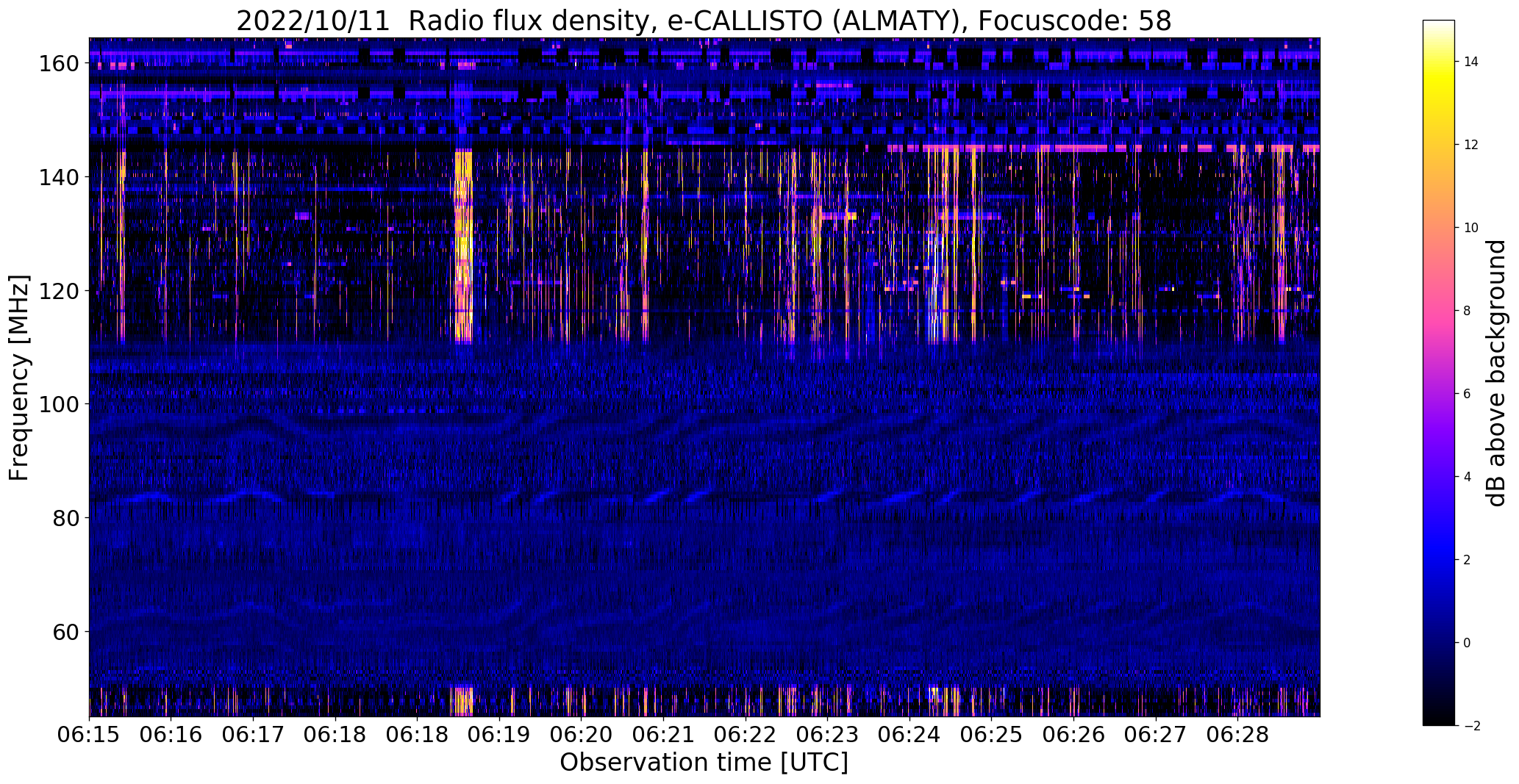Select the 06:21 time tick label
The height and width of the screenshot is (784, 1519).
[663, 736]
